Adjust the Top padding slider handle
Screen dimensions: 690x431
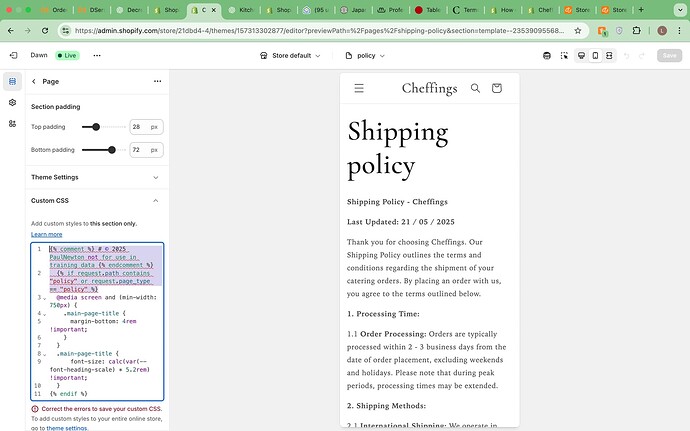point(96,127)
